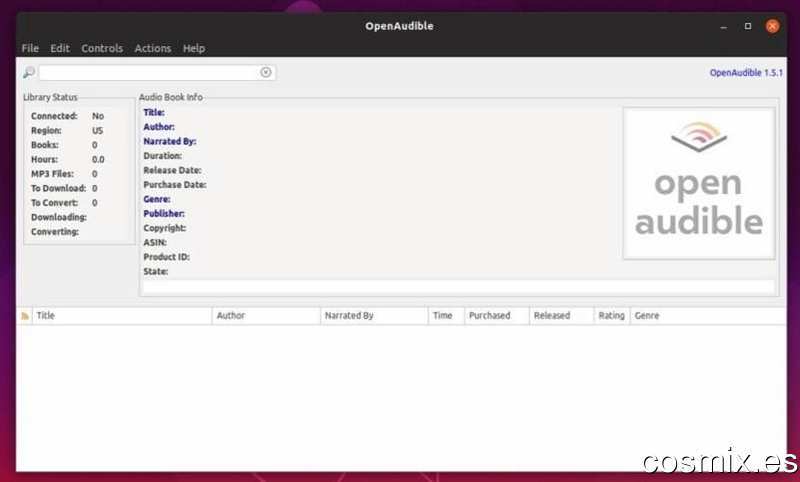Sort the list by Time column

(x=446, y=316)
